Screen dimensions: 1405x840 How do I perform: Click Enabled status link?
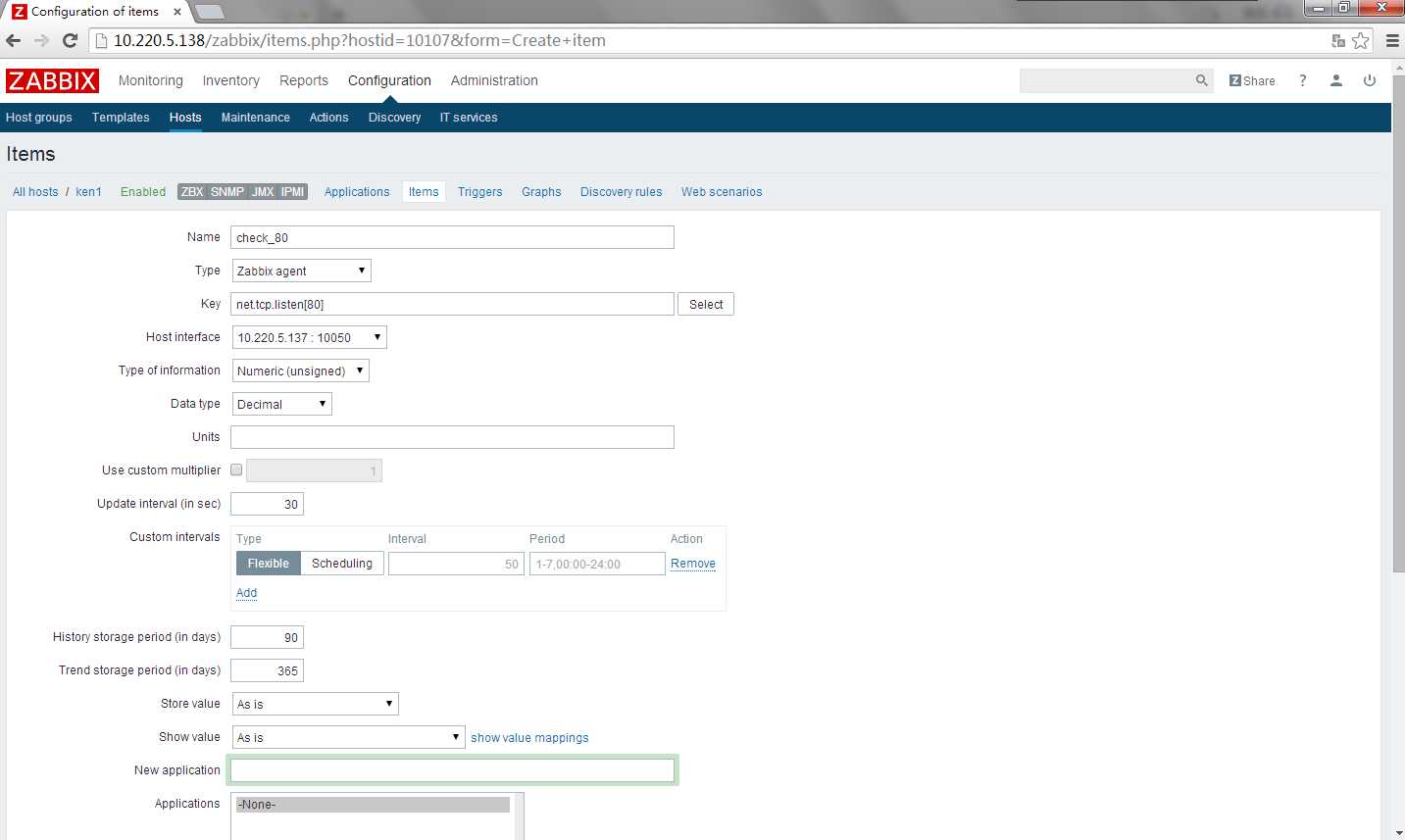coord(143,192)
